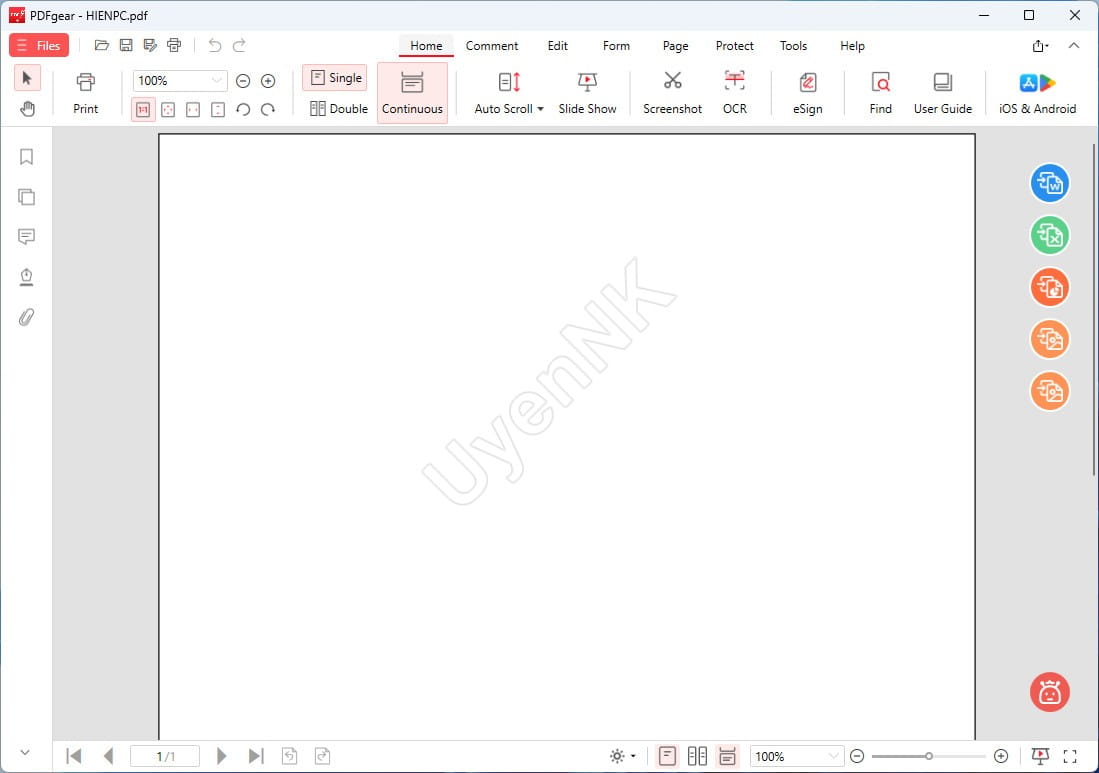
Task: Open the Find search tool
Action: pos(880,93)
